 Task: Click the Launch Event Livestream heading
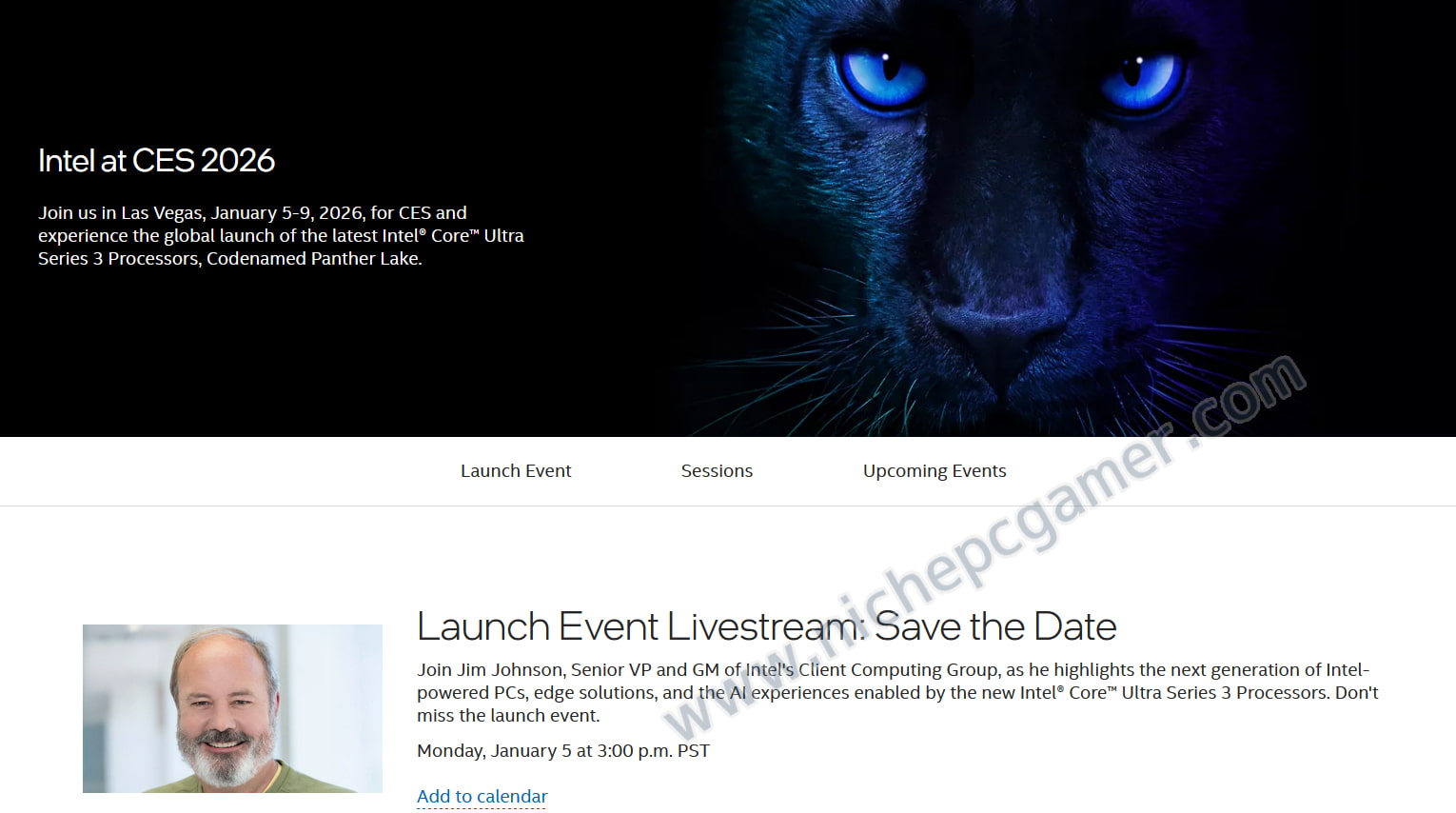[766, 626]
